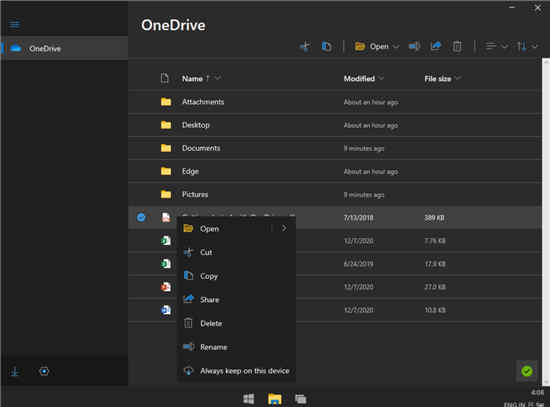The image size is (550, 407).
Task: Expand the Name column dropdown chevron
Action: pyautogui.click(x=218, y=78)
